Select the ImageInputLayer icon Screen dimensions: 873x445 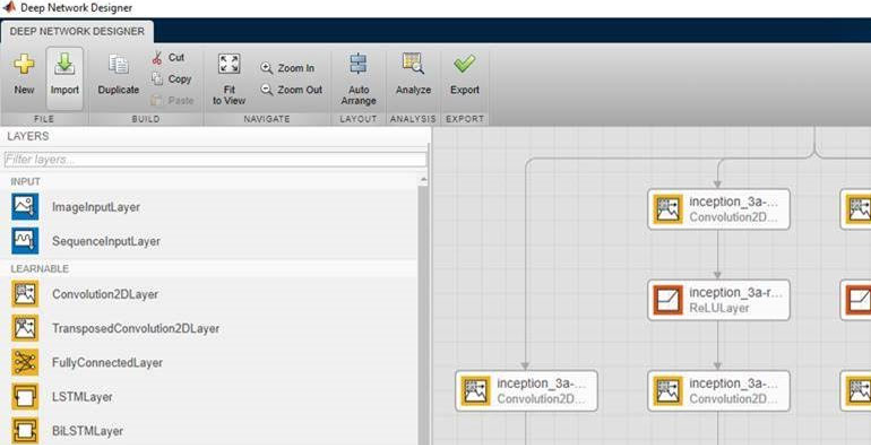coord(25,207)
